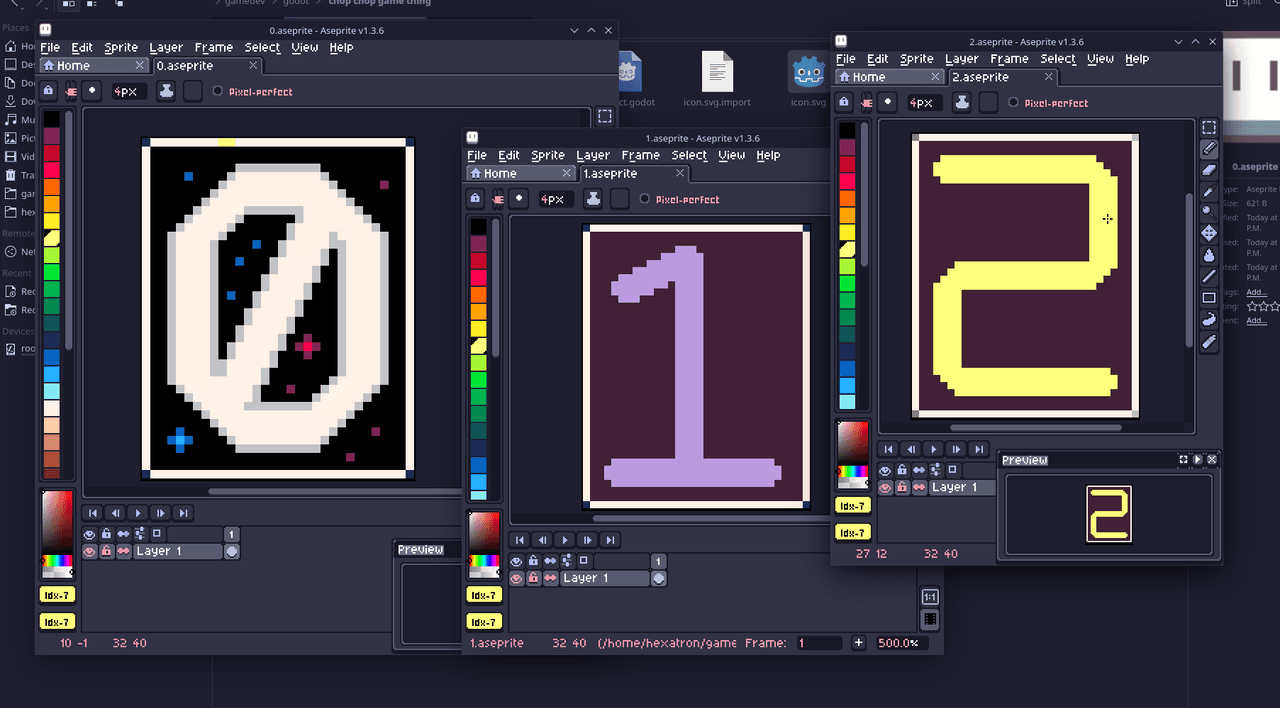Hide Layer 1 using eye icon in 2.aseprite
The width and height of the screenshot is (1280, 708).
tap(885, 488)
